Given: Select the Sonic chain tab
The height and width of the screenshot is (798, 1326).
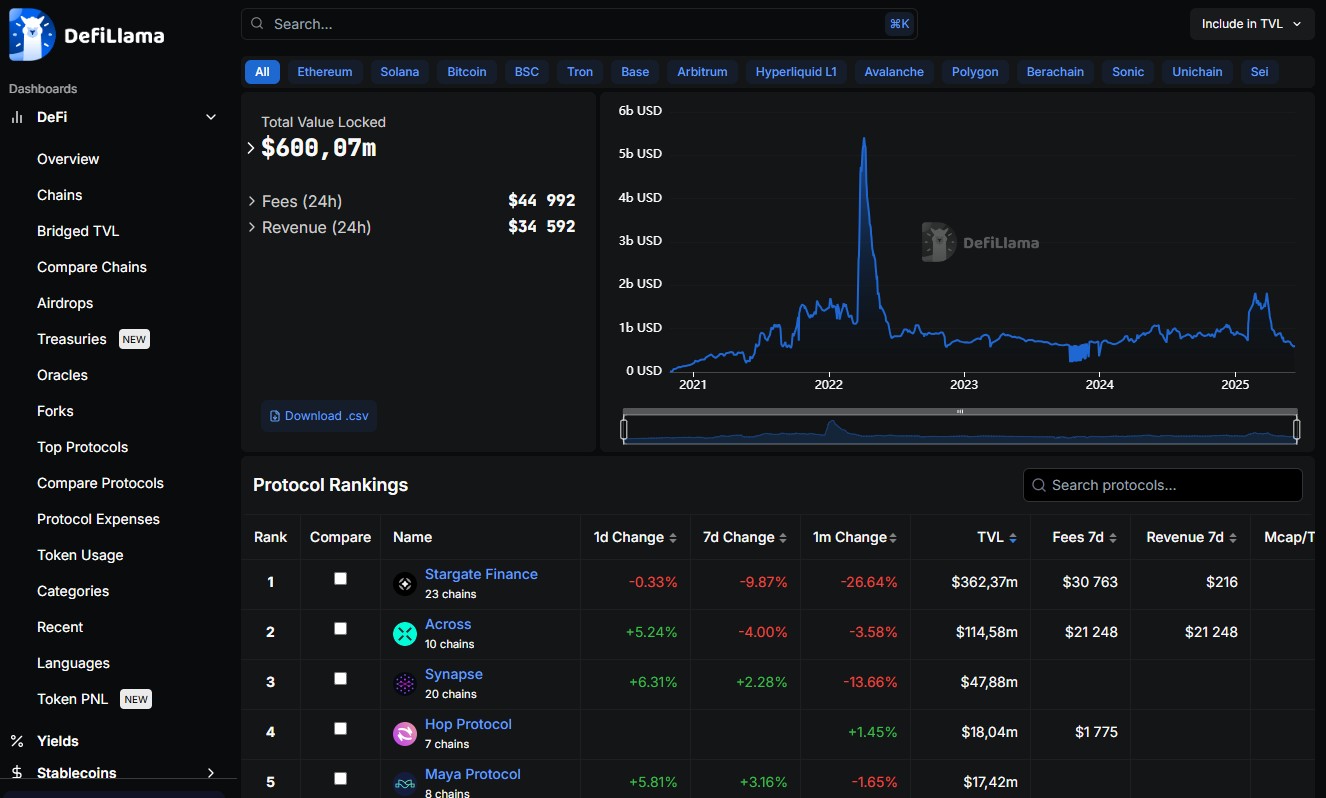Looking at the screenshot, I should [x=1128, y=72].
